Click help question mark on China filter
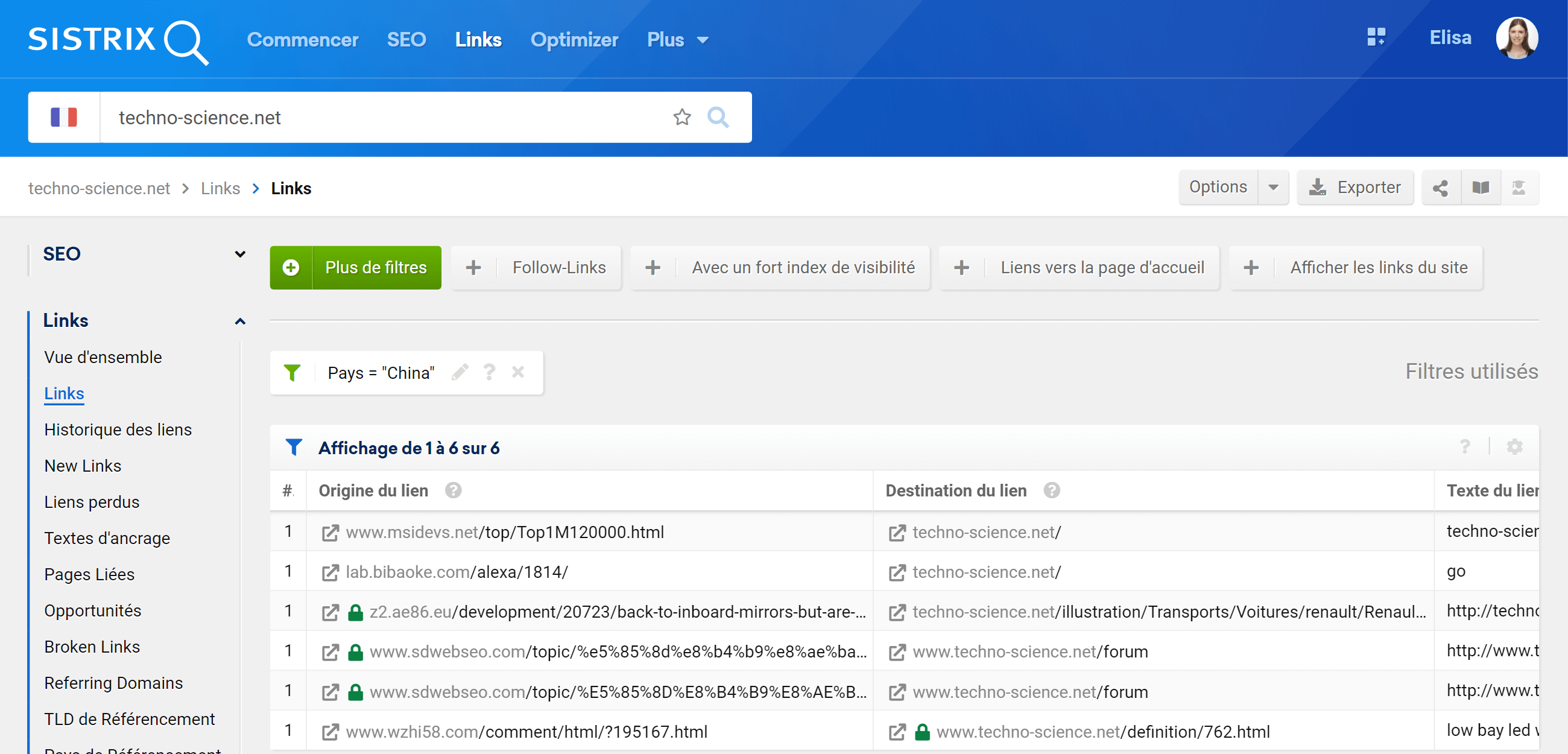This screenshot has height=754, width=1568. (489, 372)
